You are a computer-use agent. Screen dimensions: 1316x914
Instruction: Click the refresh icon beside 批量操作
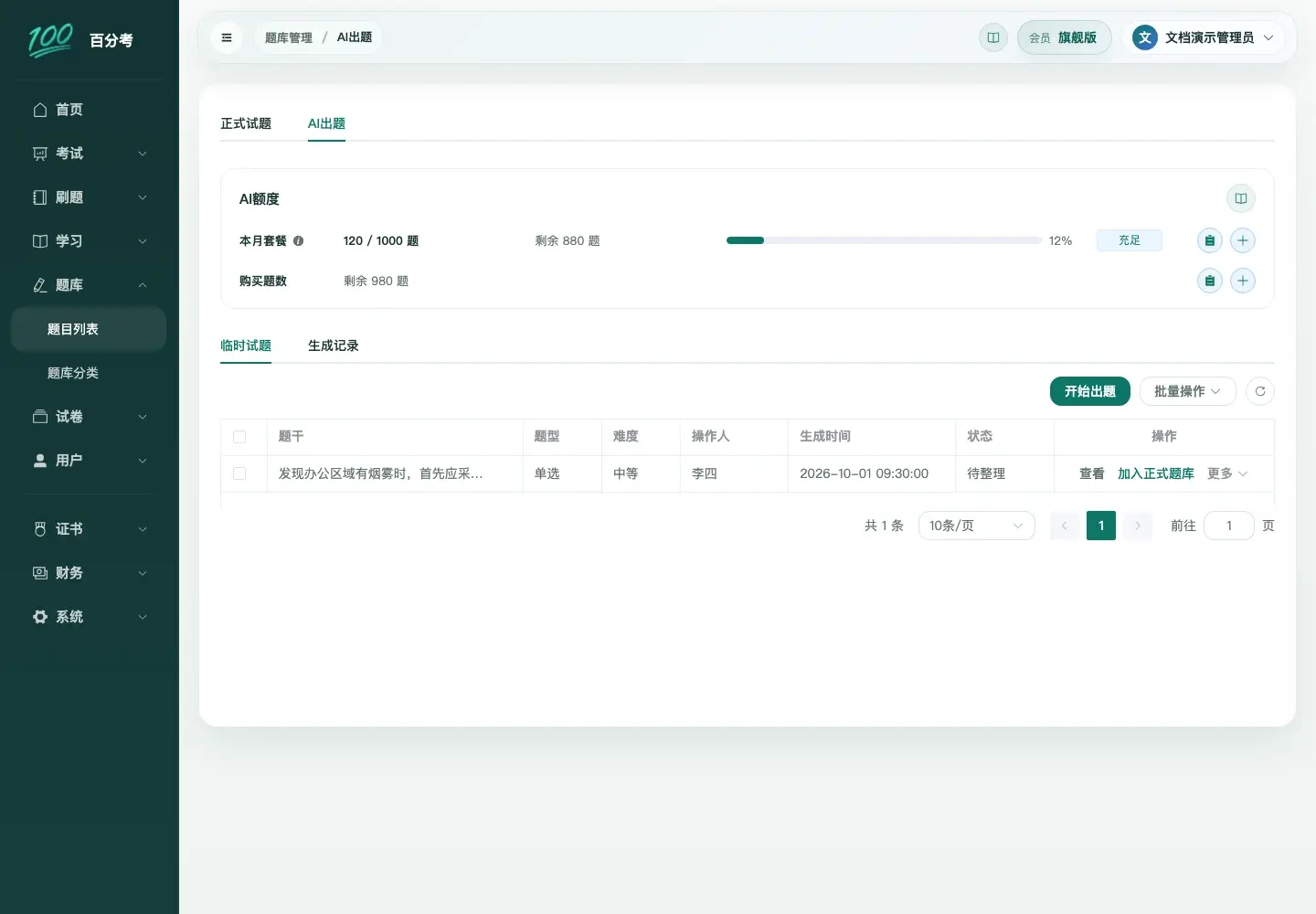(x=1260, y=391)
